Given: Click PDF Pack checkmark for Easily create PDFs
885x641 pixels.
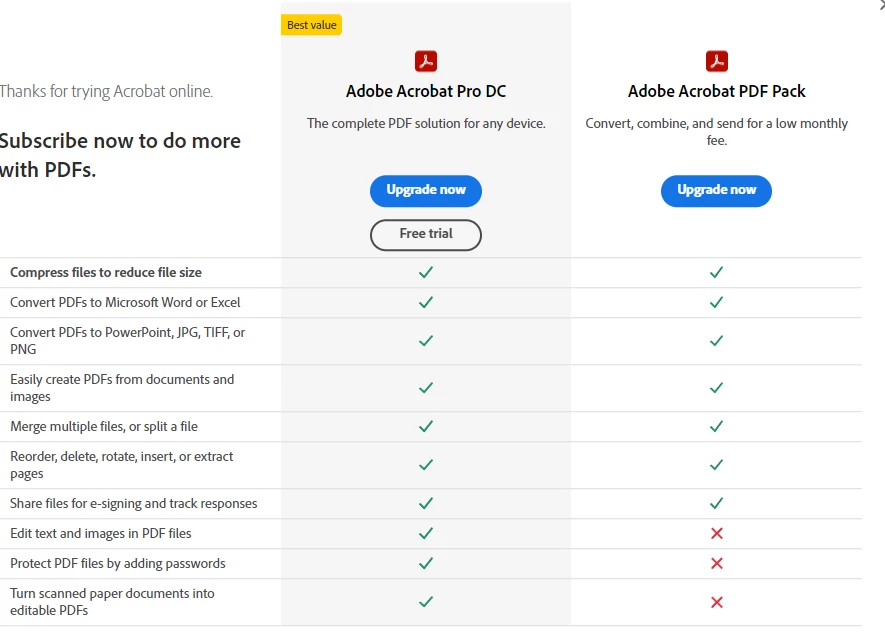Looking at the screenshot, I should point(716,387).
